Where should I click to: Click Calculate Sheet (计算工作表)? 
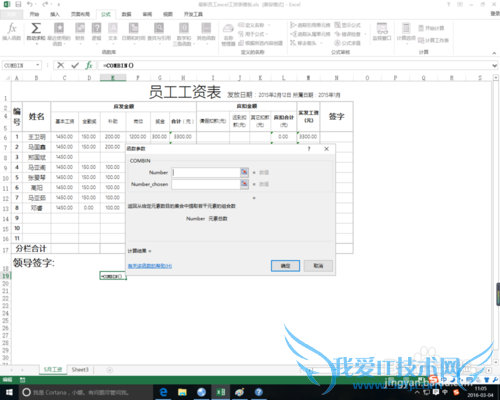pyautogui.click(x=433, y=40)
